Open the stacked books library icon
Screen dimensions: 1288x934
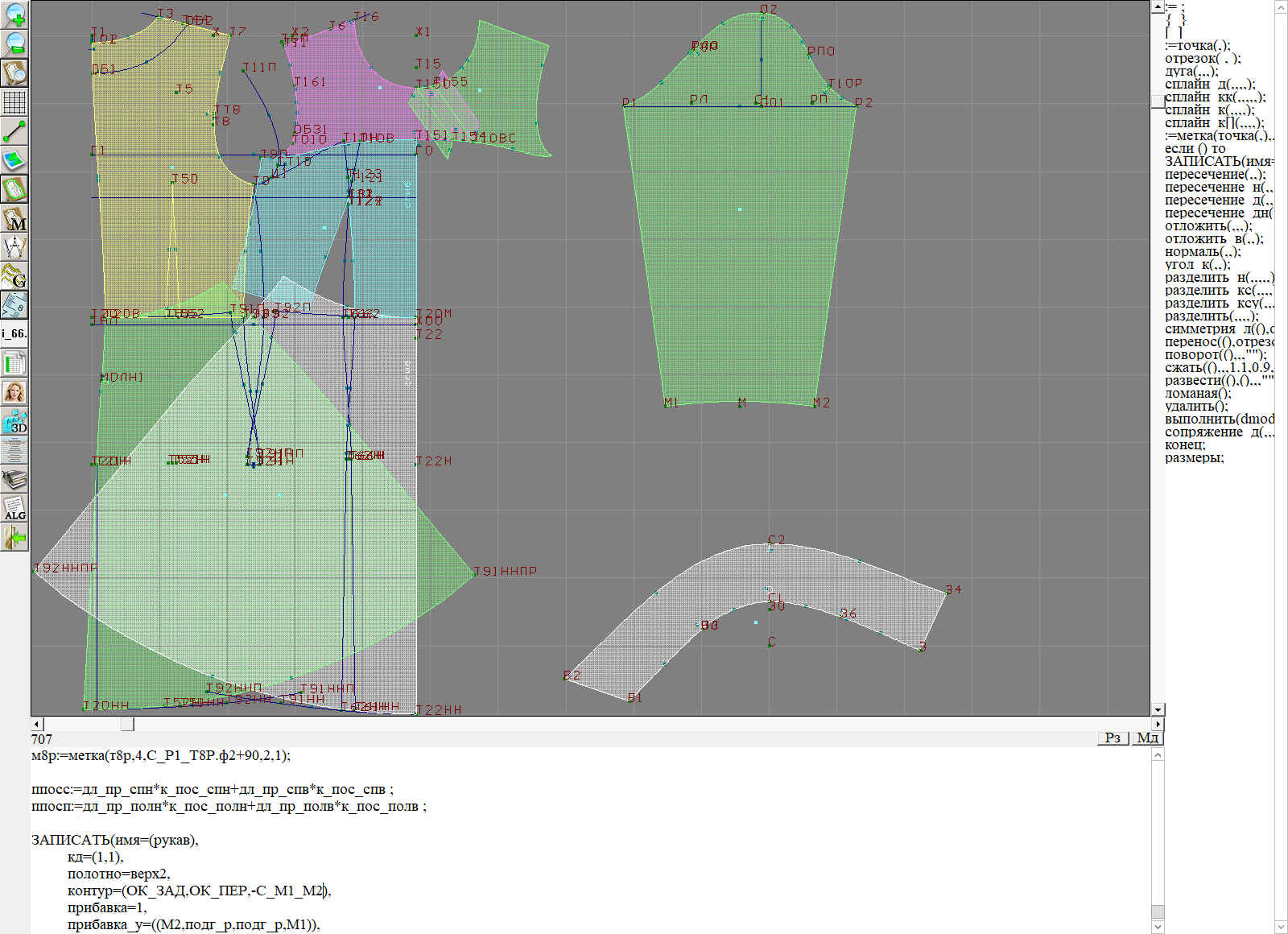click(14, 480)
